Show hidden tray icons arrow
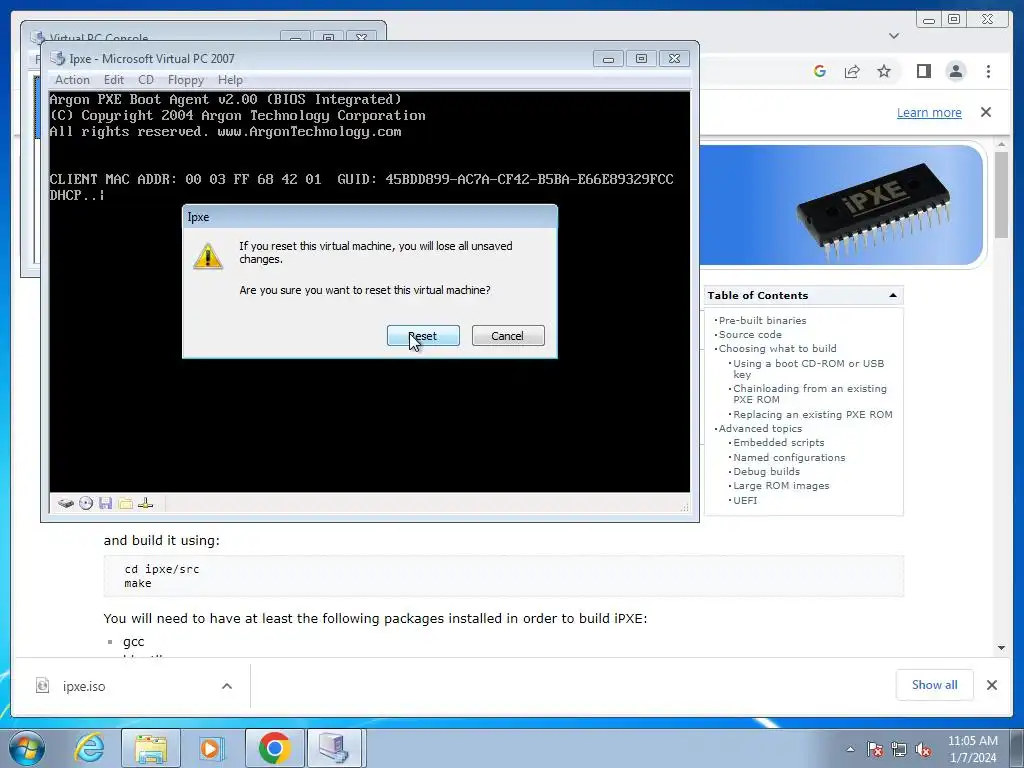The width and height of the screenshot is (1024, 768). [x=850, y=749]
